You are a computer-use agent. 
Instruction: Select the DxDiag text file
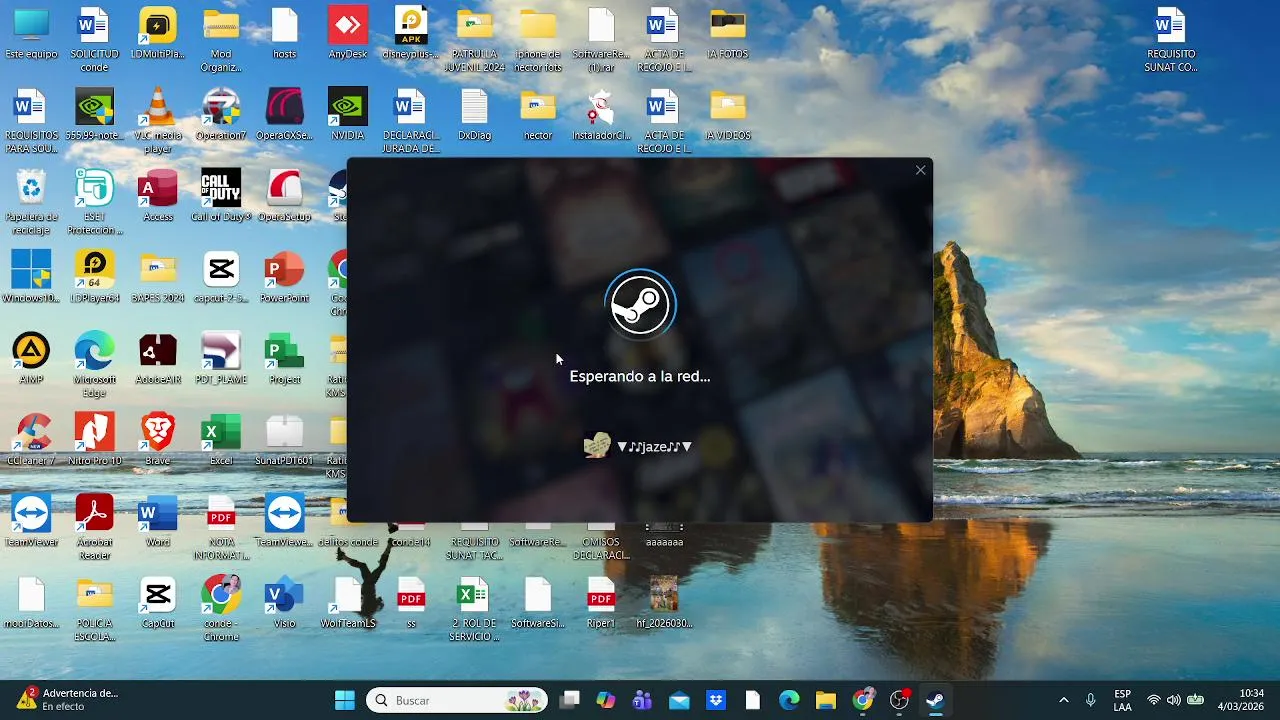pos(475,115)
